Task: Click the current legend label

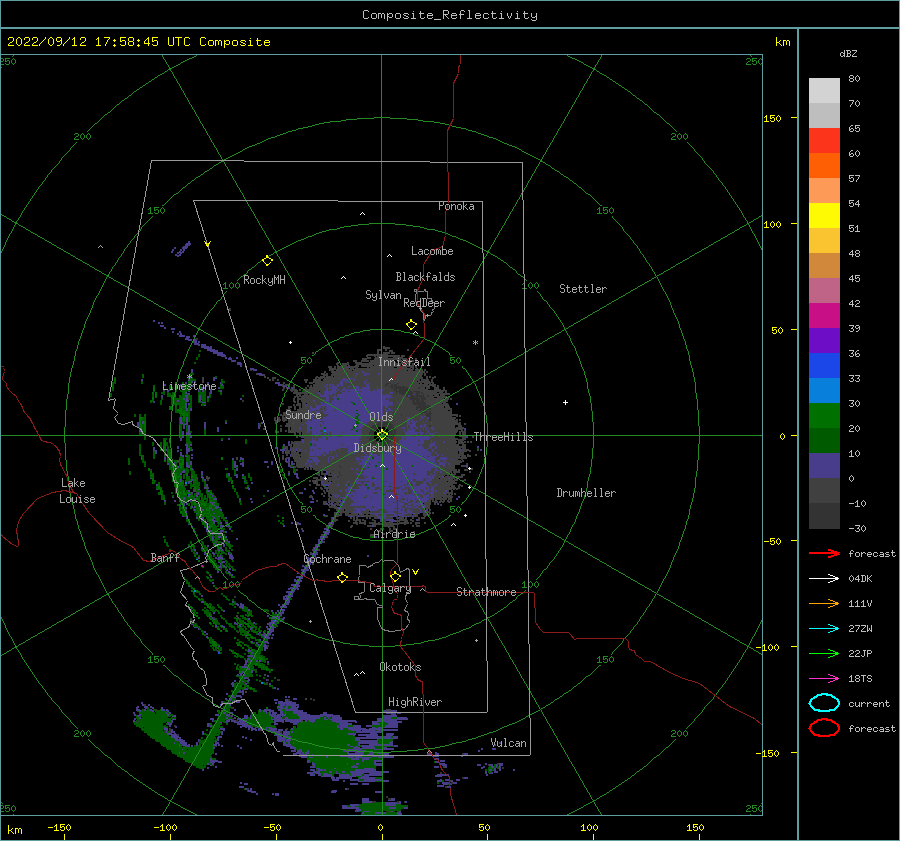Action: 868,703
